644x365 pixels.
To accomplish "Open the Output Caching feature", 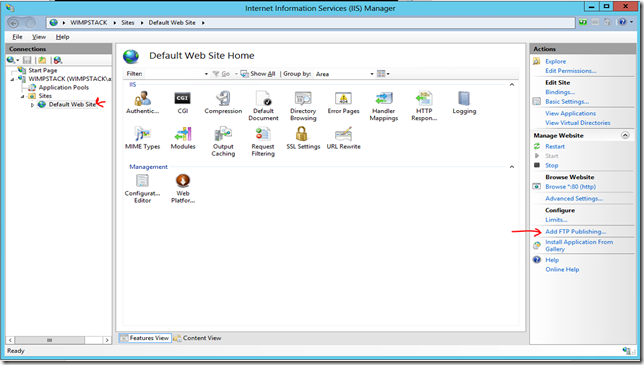I will click(223, 142).
